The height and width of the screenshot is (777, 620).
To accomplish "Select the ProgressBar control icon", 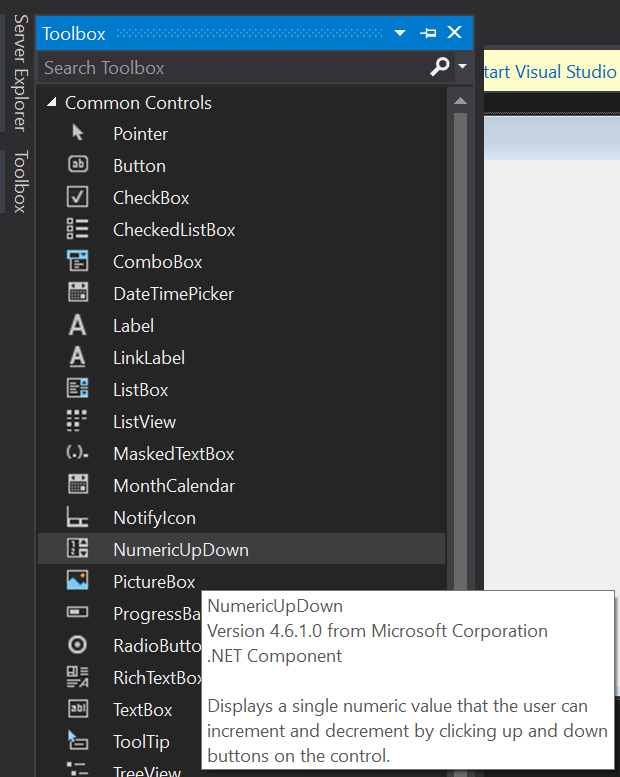I will 78,612.
